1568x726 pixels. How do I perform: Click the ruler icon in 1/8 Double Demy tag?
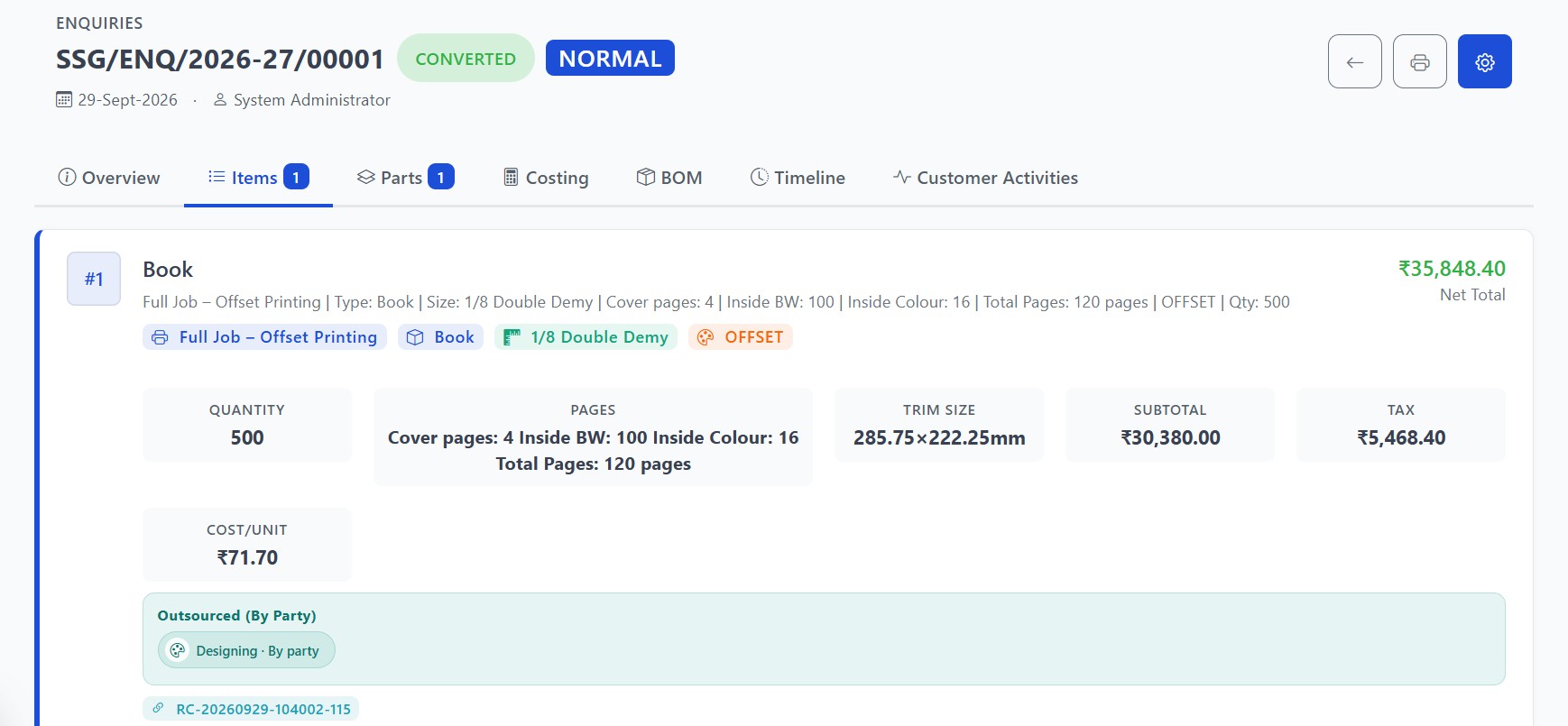coord(512,337)
